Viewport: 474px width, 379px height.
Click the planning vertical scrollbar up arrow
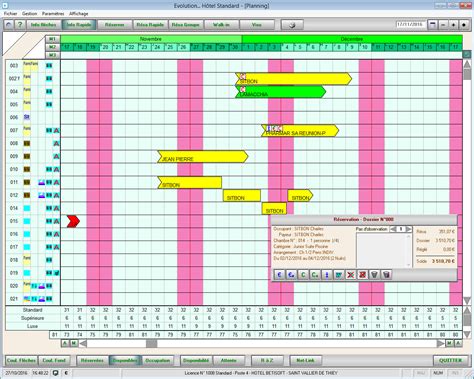click(467, 64)
